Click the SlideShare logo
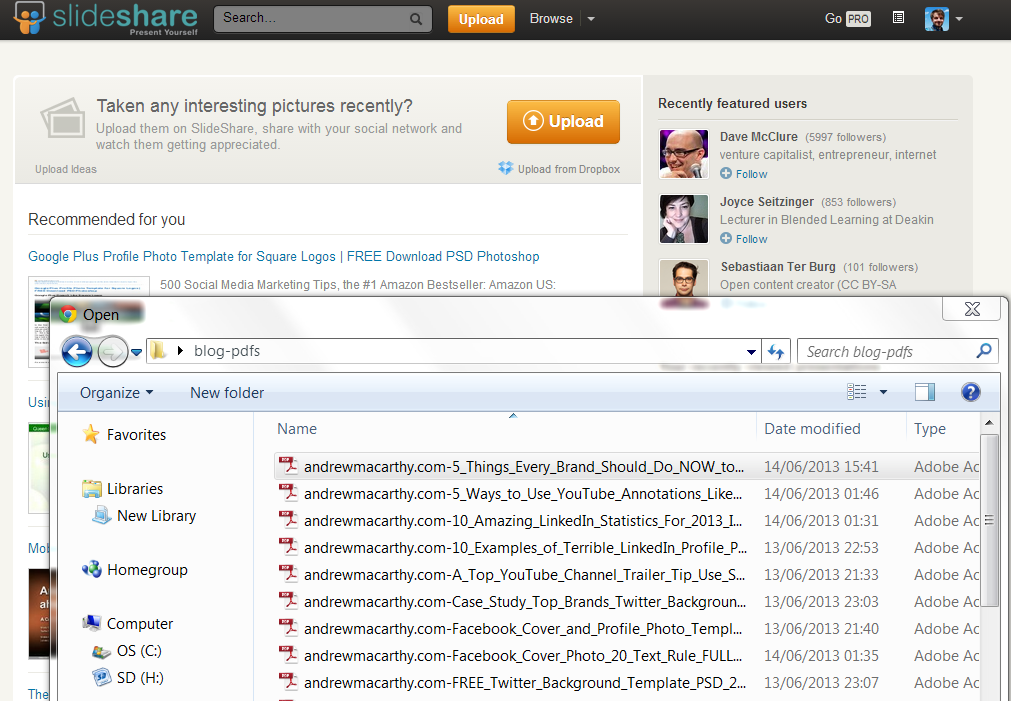The image size is (1011, 701). click(x=106, y=18)
